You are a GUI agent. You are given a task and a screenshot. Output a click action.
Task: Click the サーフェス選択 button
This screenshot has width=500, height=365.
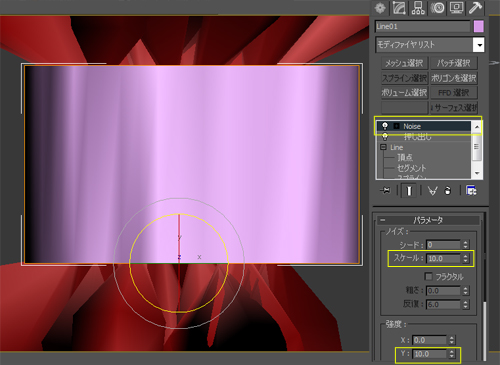[454, 108]
